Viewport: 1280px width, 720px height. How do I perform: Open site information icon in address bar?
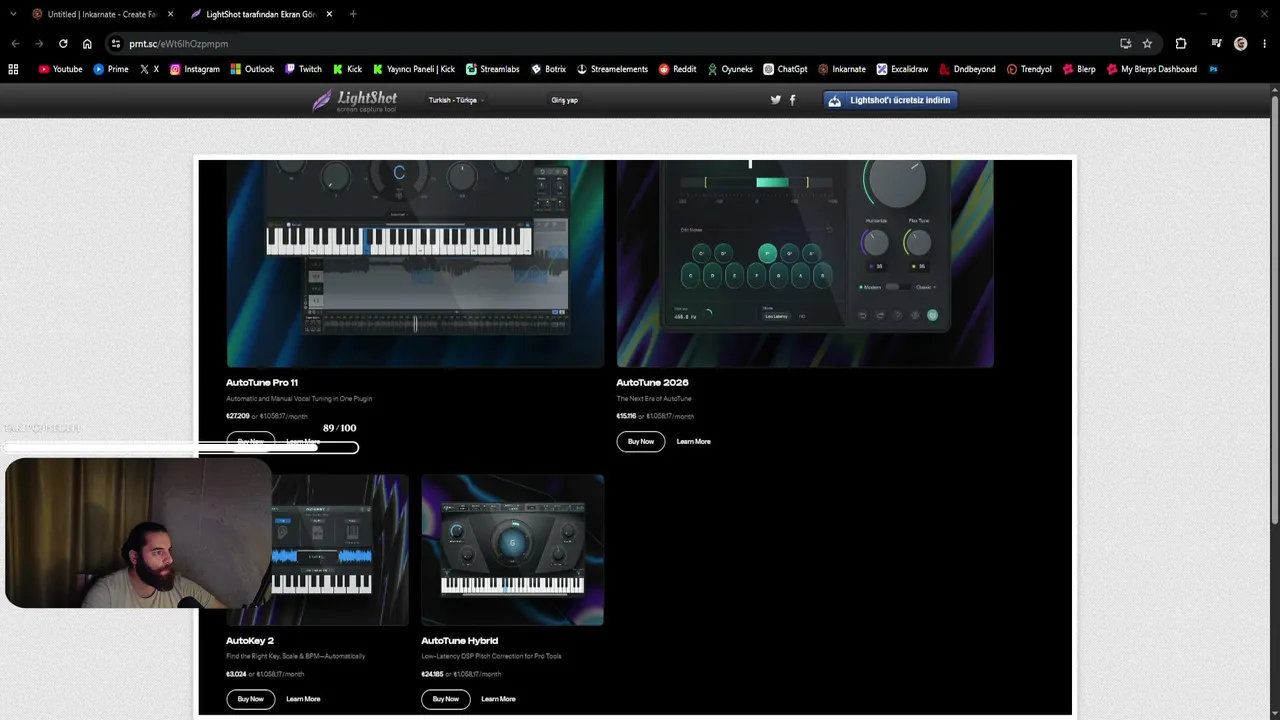tap(116, 44)
